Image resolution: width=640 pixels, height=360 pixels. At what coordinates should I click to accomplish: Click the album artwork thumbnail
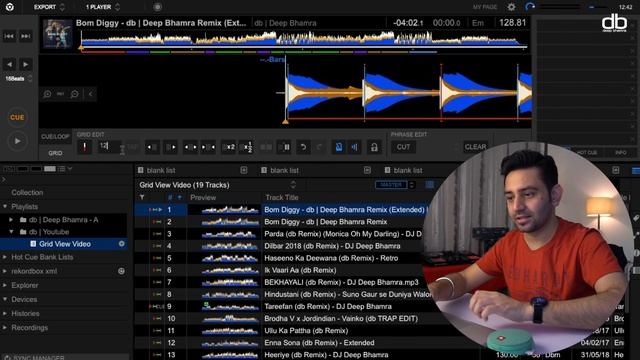pyautogui.click(x=58, y=34)
